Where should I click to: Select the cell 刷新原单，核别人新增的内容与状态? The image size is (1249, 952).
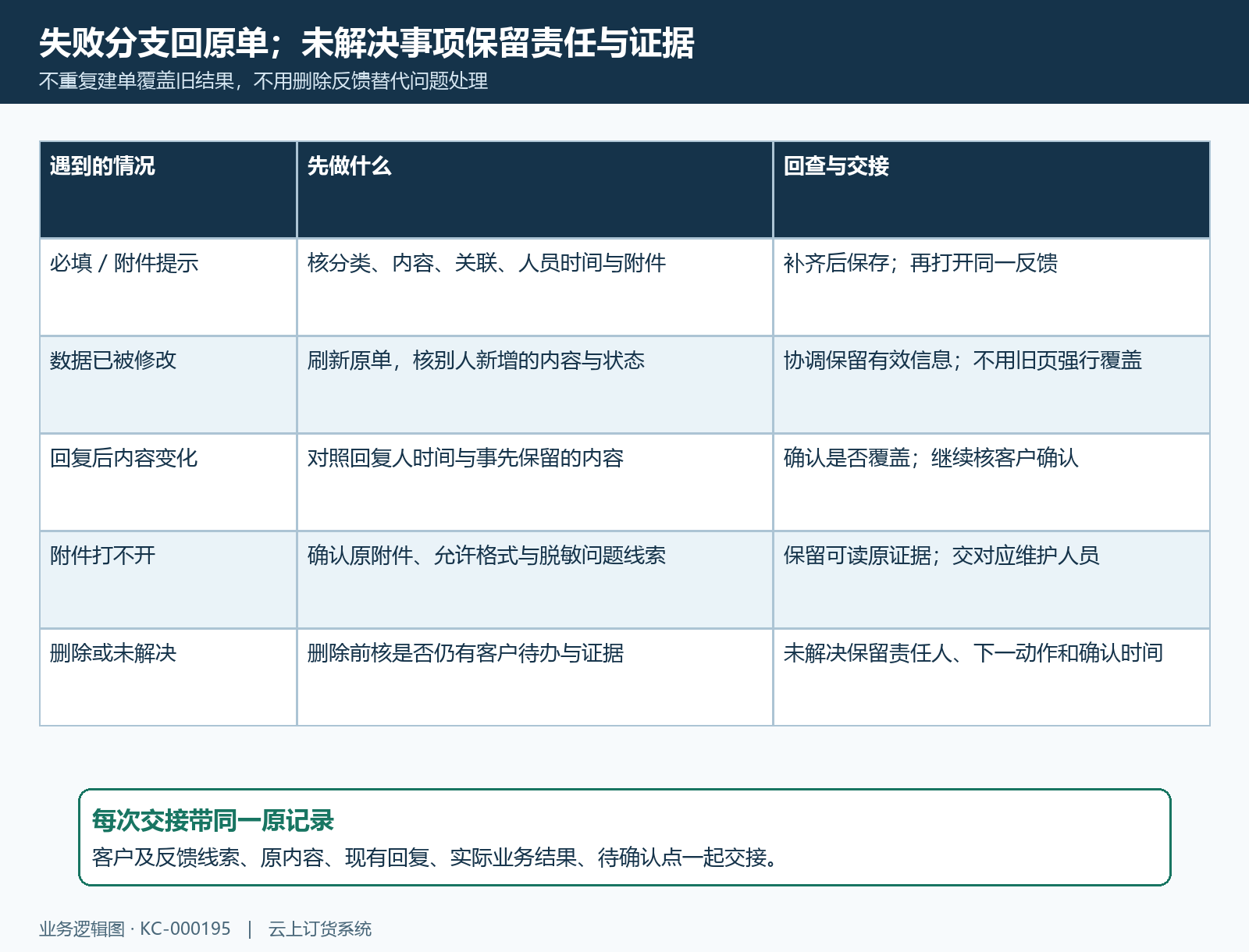point(535,385)
